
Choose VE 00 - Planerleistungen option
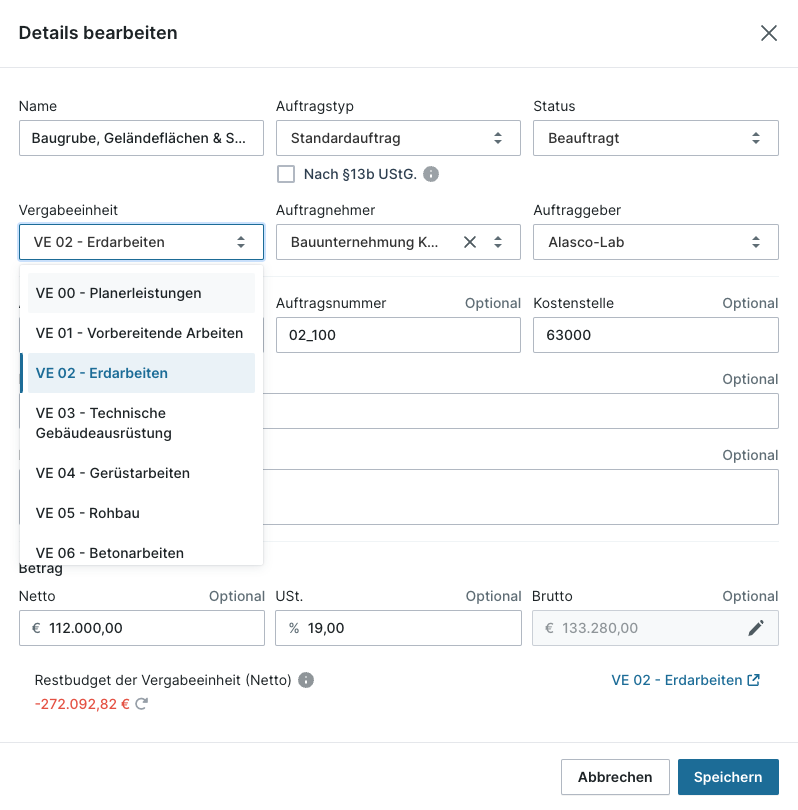(x=141, y=293)
